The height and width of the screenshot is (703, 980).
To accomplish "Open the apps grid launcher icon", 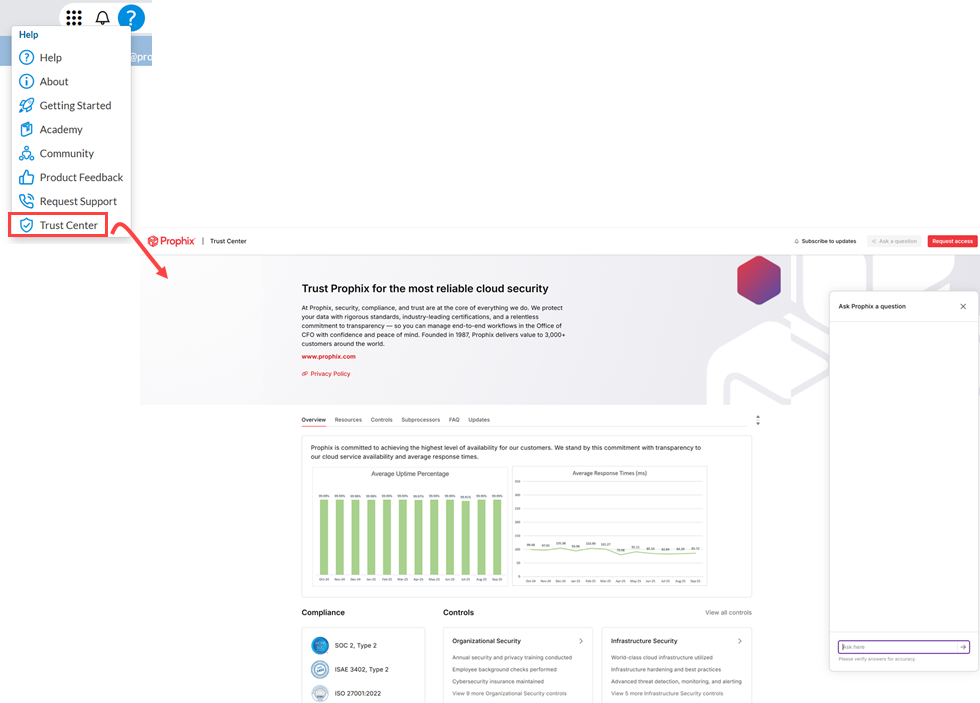I will point(73,18).
